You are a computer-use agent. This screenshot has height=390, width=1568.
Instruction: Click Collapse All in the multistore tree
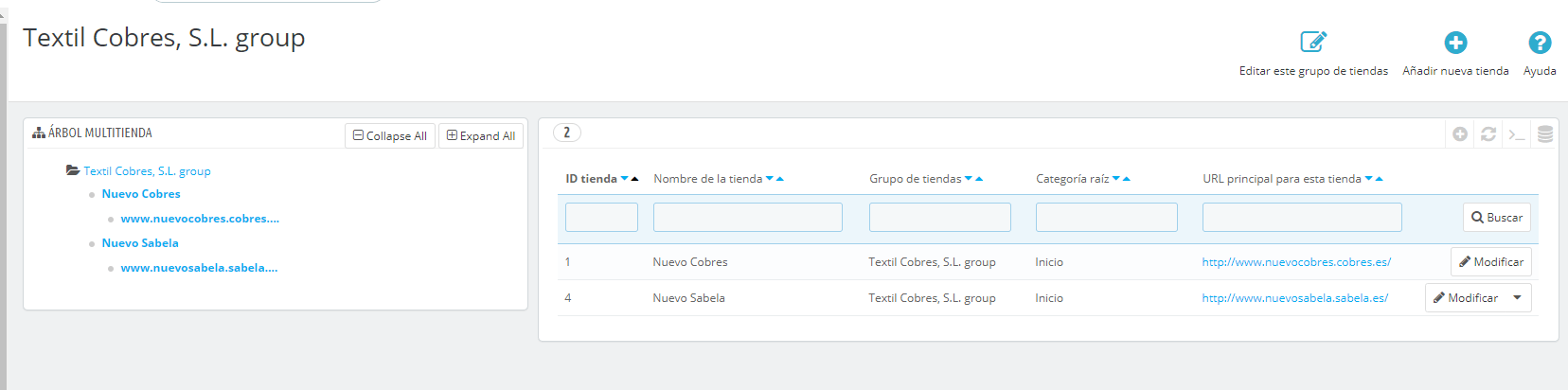[390, 135]
